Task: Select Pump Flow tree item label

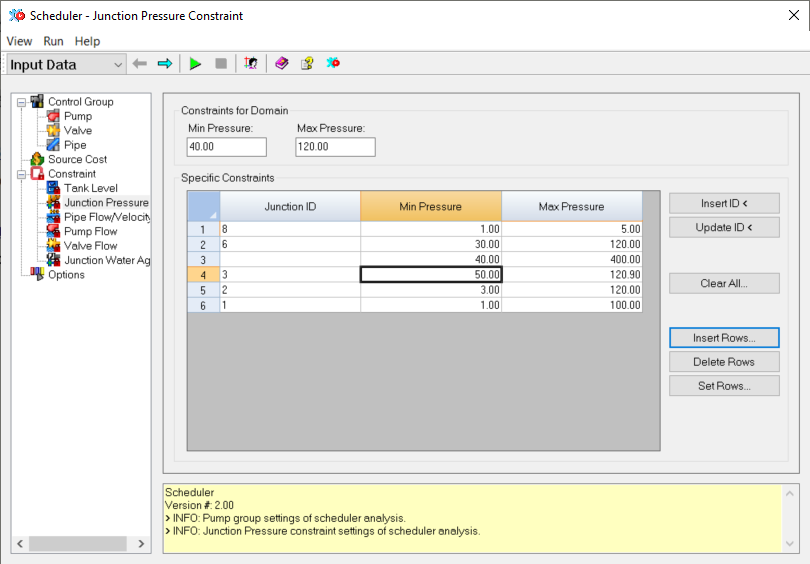Action: pos(90,231)
